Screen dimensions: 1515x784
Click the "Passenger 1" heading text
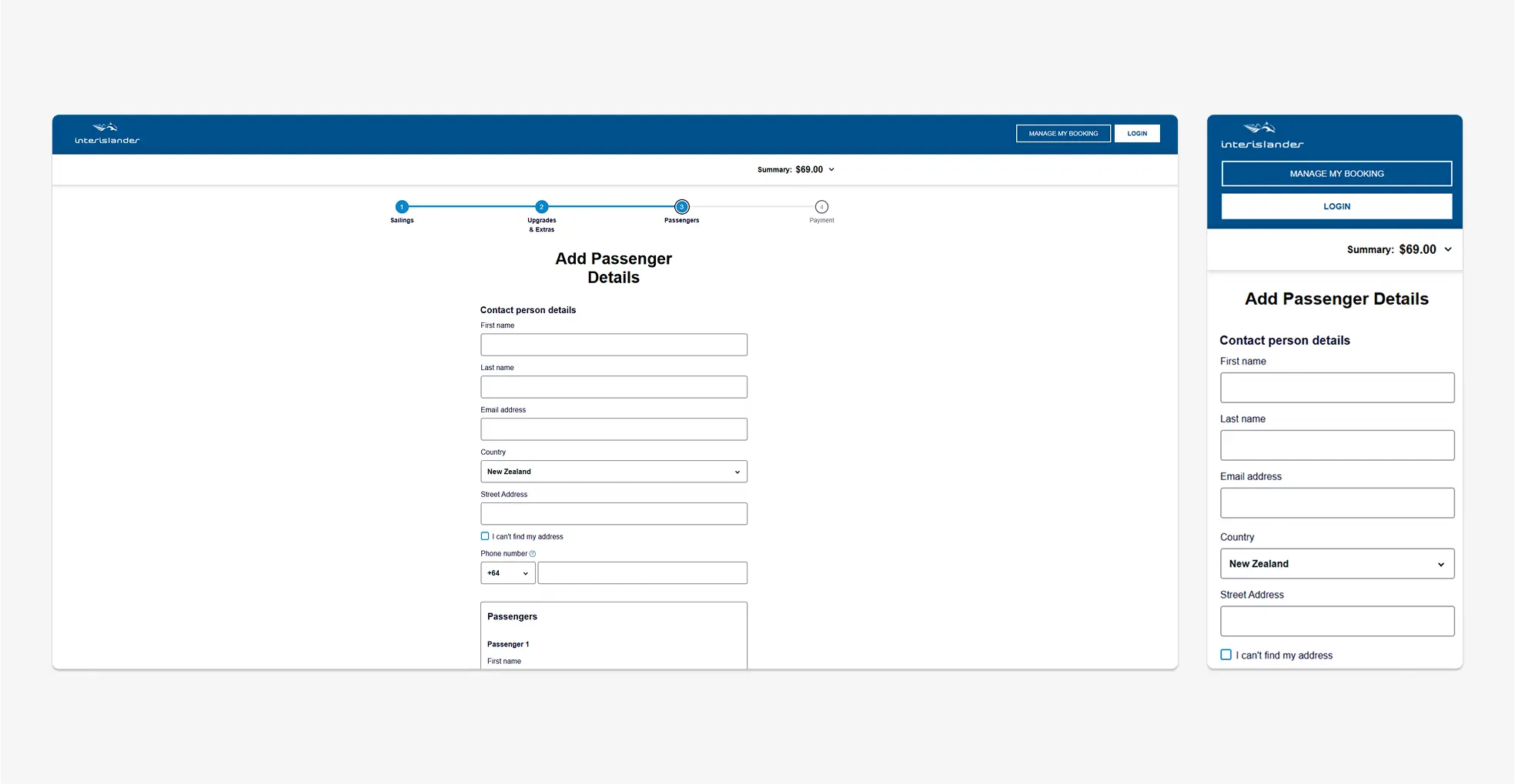[x=508, y=645]
